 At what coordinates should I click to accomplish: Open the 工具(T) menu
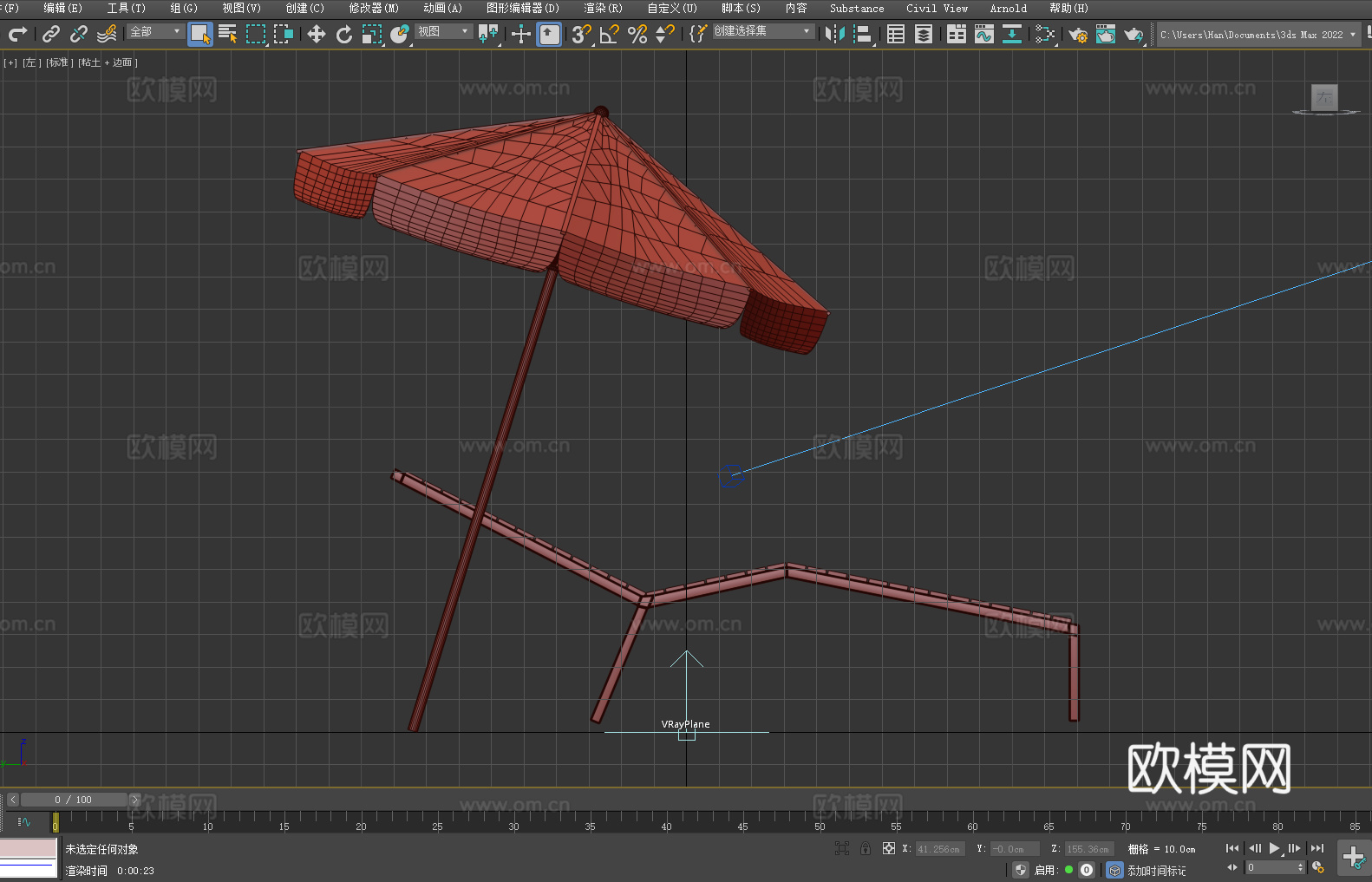tap(126, 8)
